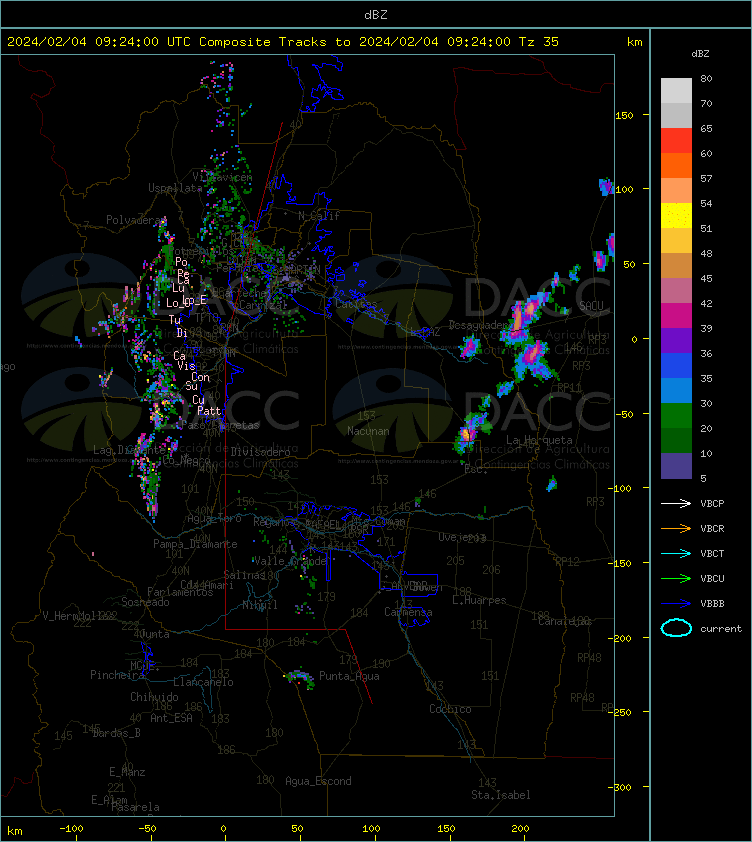
Task: Click the radar echo above Punta_Agua
Action: (x=300, y=677)
